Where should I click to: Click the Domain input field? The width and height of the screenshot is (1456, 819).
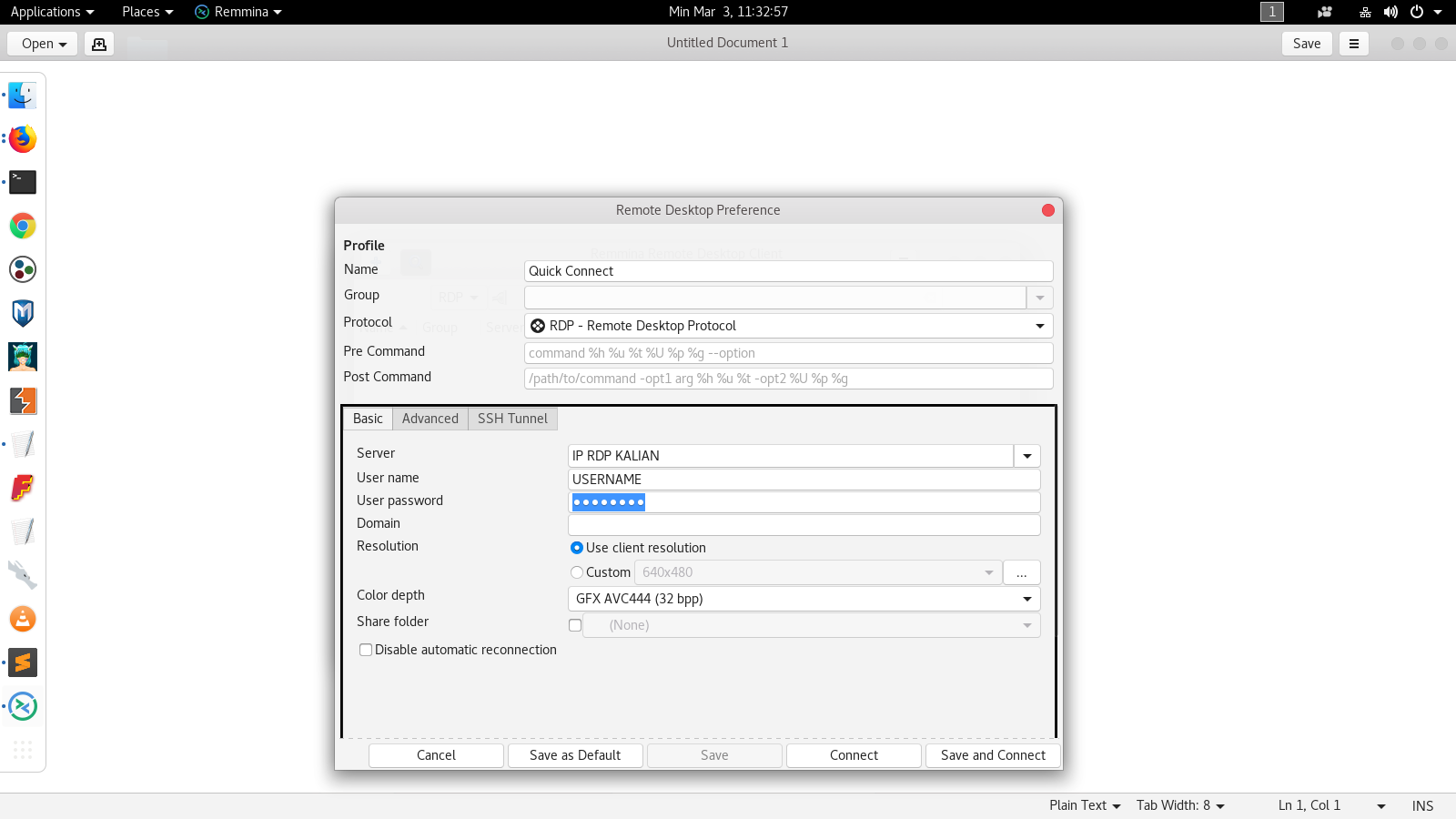click(804, 525)
